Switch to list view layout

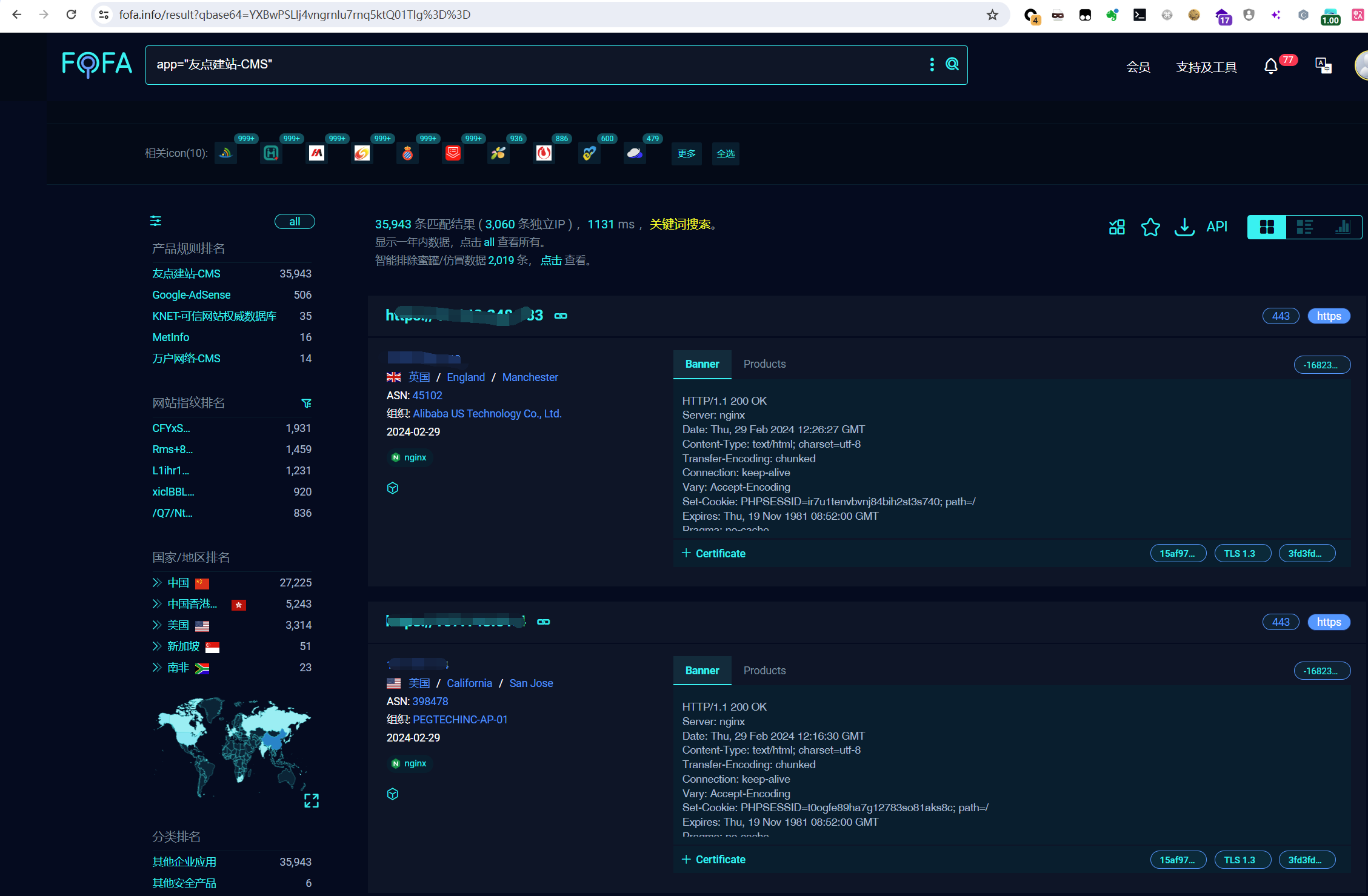[x=1304, y=227]
